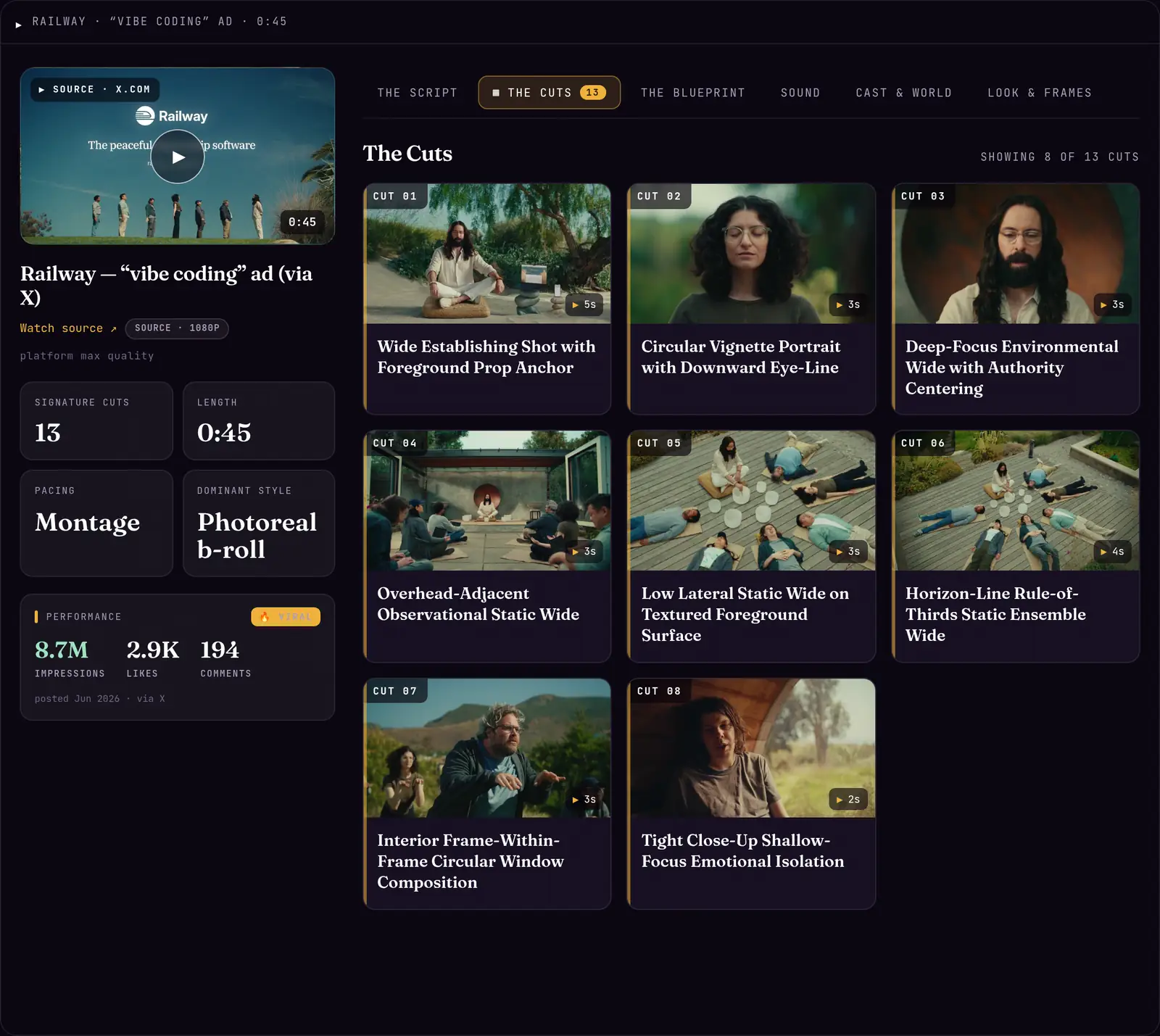1160x1036 pixels.
Task: Click the Cut 01 label badge
Action: (395, 196)
